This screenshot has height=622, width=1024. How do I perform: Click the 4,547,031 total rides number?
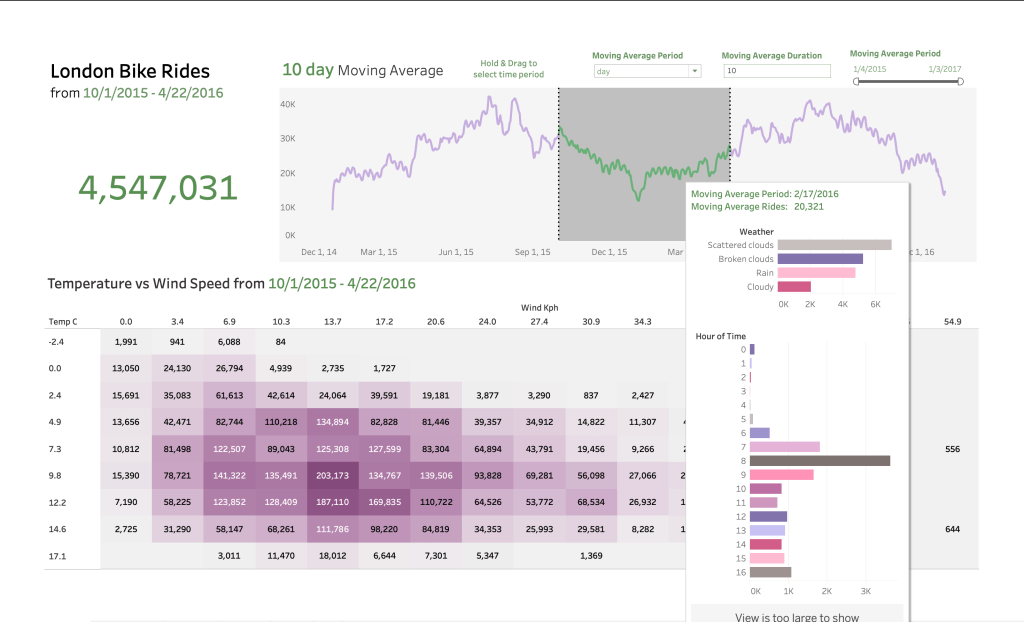pos(158,188)
